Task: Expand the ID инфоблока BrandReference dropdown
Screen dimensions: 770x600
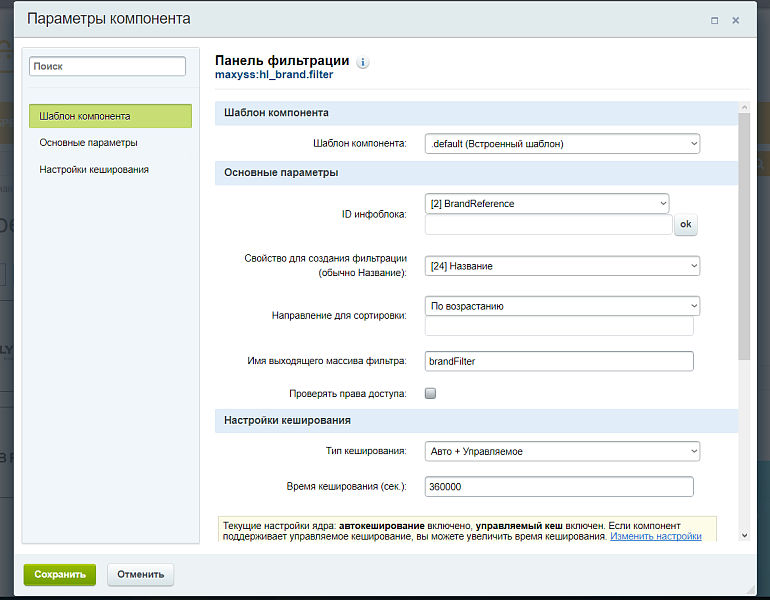Action: 547,204
